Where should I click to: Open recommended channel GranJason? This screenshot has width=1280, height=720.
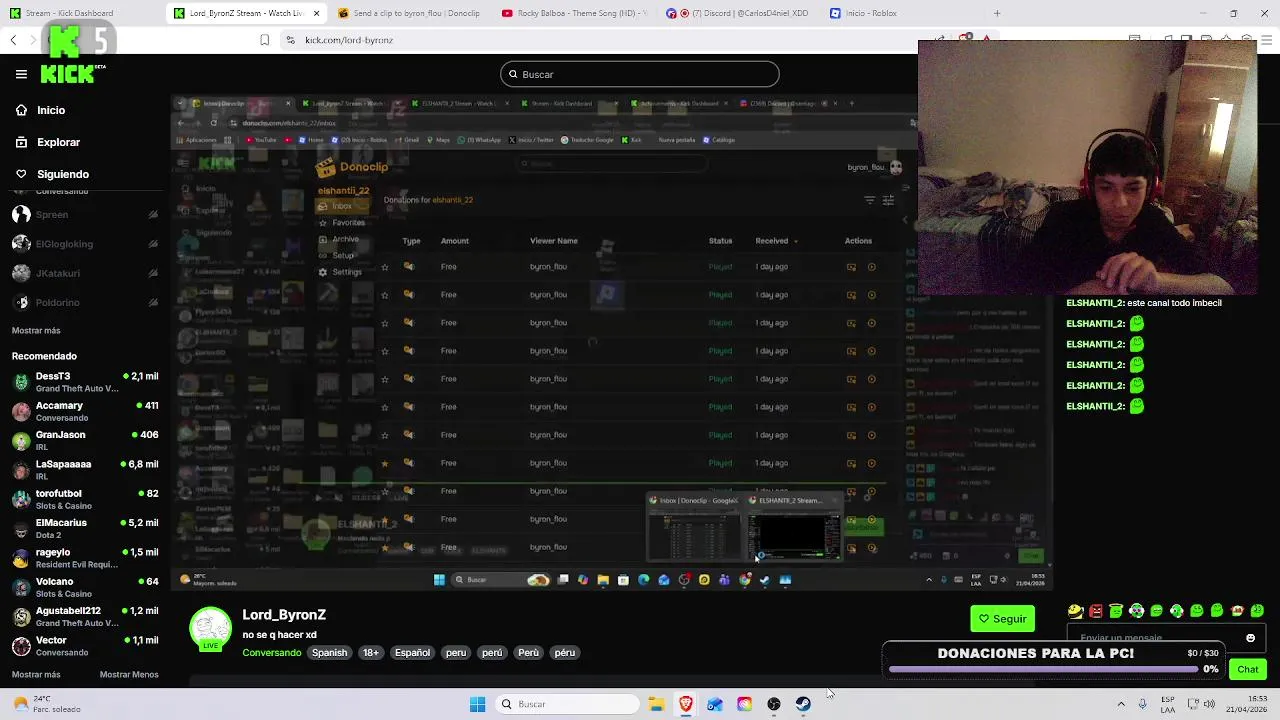[85, 440]
